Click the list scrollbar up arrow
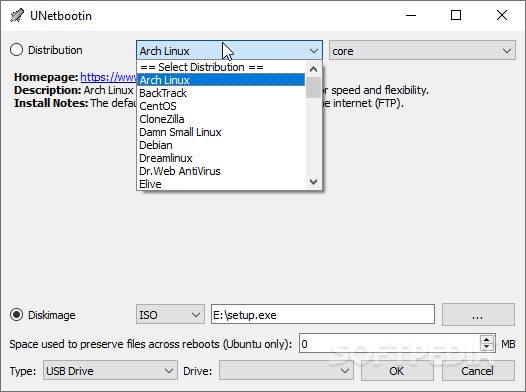The height and width of the screenshot is (392, 526). click(x=313, y=69)
